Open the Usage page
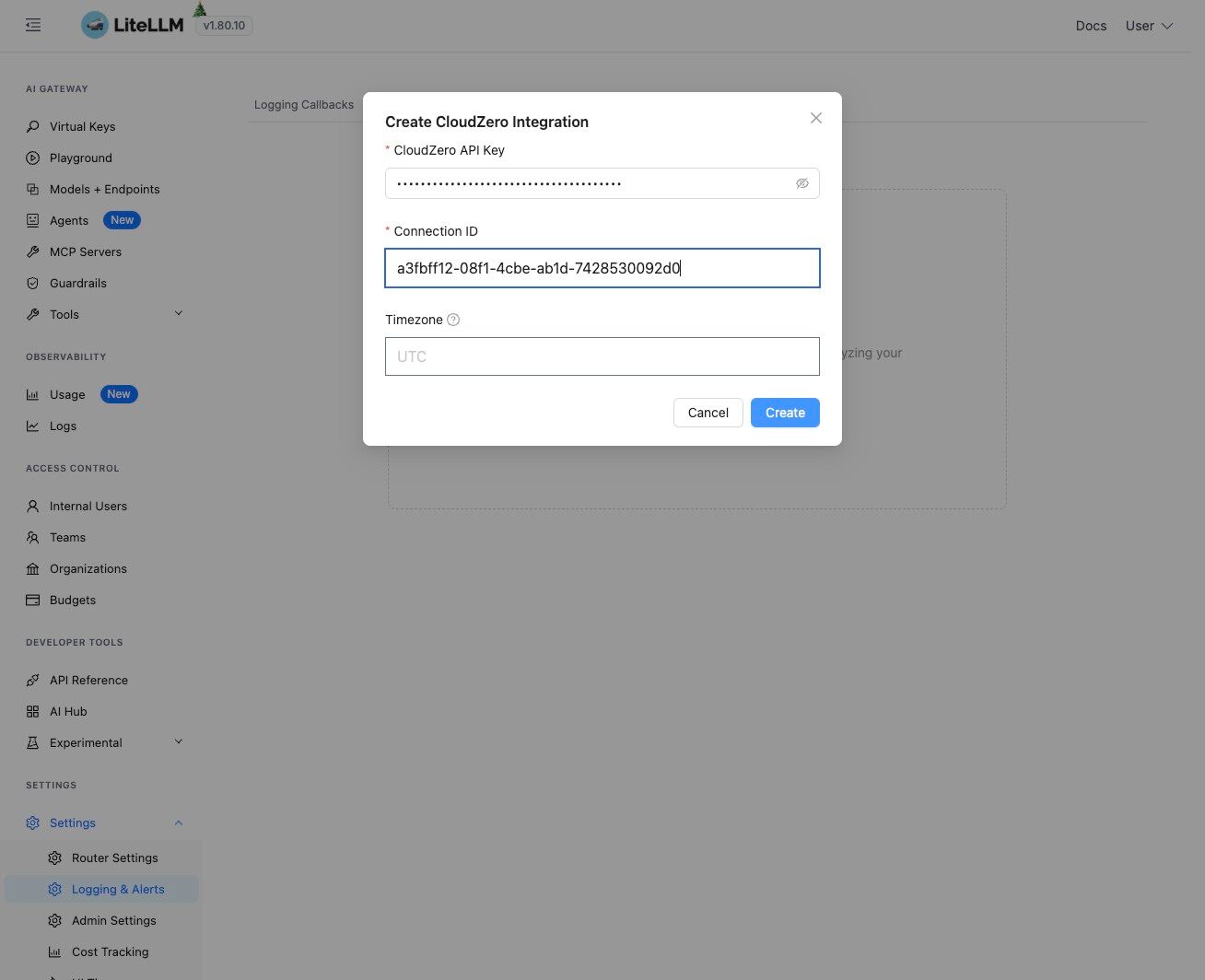The width and height of the screenshot is (1205, 980). [x=67, y=394]
